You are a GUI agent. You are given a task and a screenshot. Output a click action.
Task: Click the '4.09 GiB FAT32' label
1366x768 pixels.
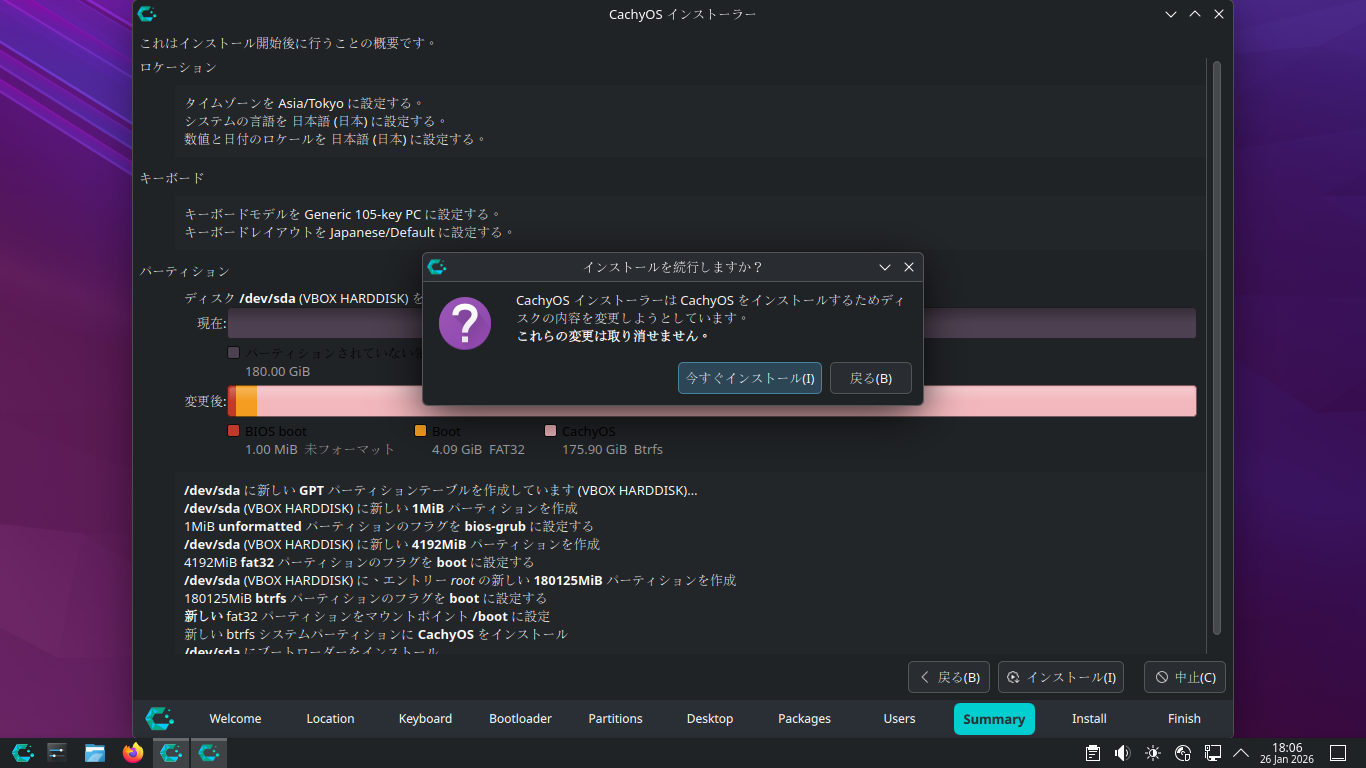click(x=478, y=449)
